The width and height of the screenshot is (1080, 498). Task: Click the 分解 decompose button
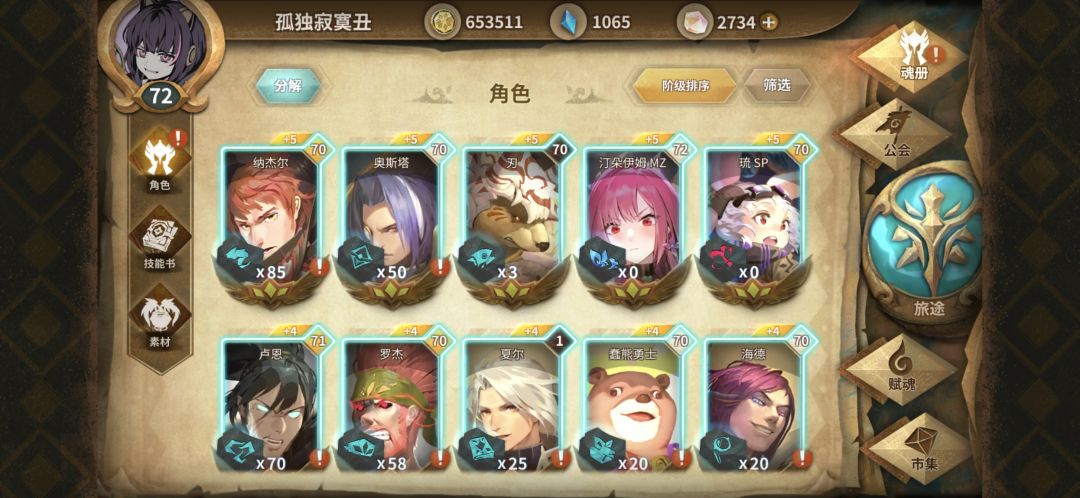(x=288, y=86)
